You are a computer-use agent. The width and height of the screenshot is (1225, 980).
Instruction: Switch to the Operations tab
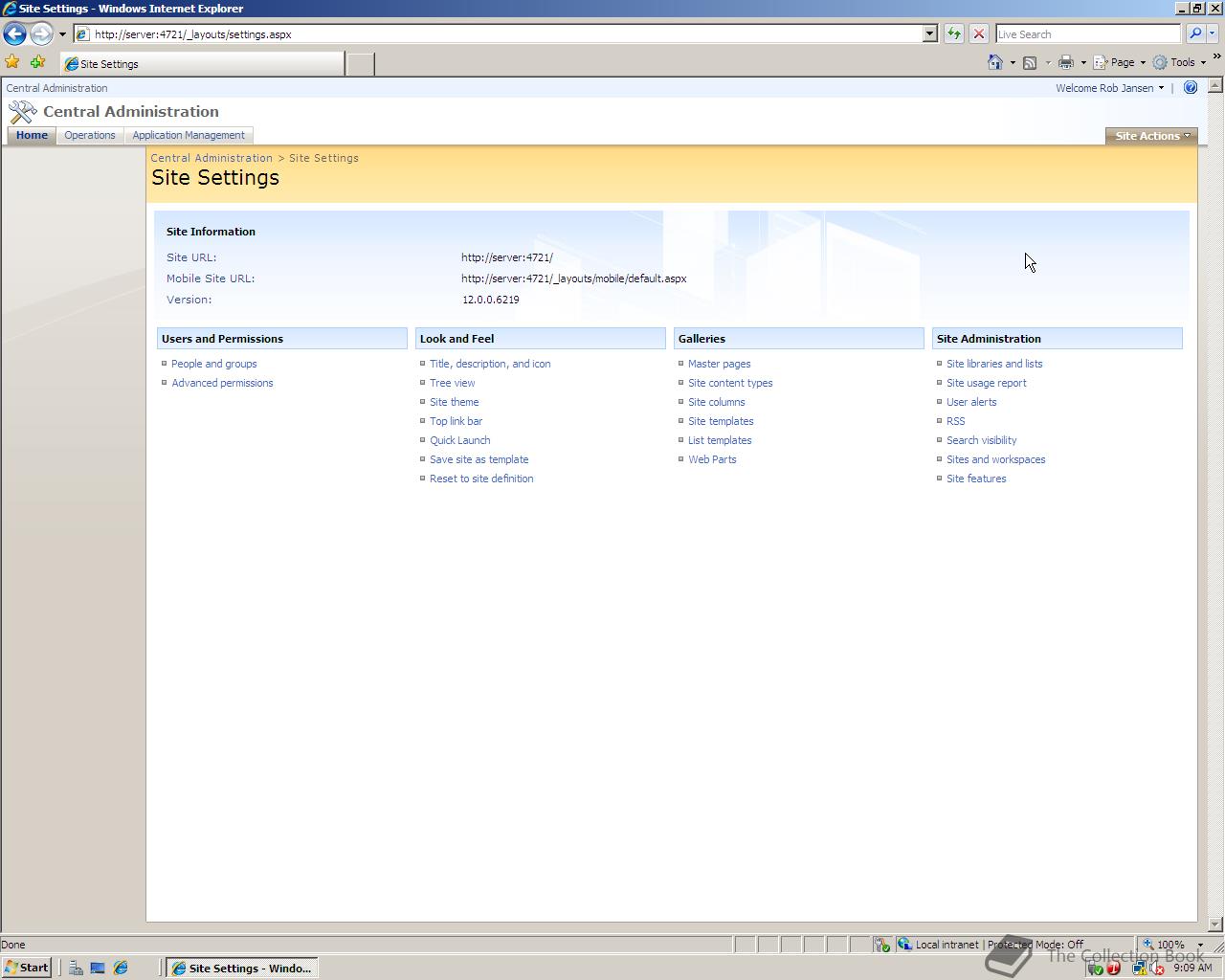[x=90, y=135]
